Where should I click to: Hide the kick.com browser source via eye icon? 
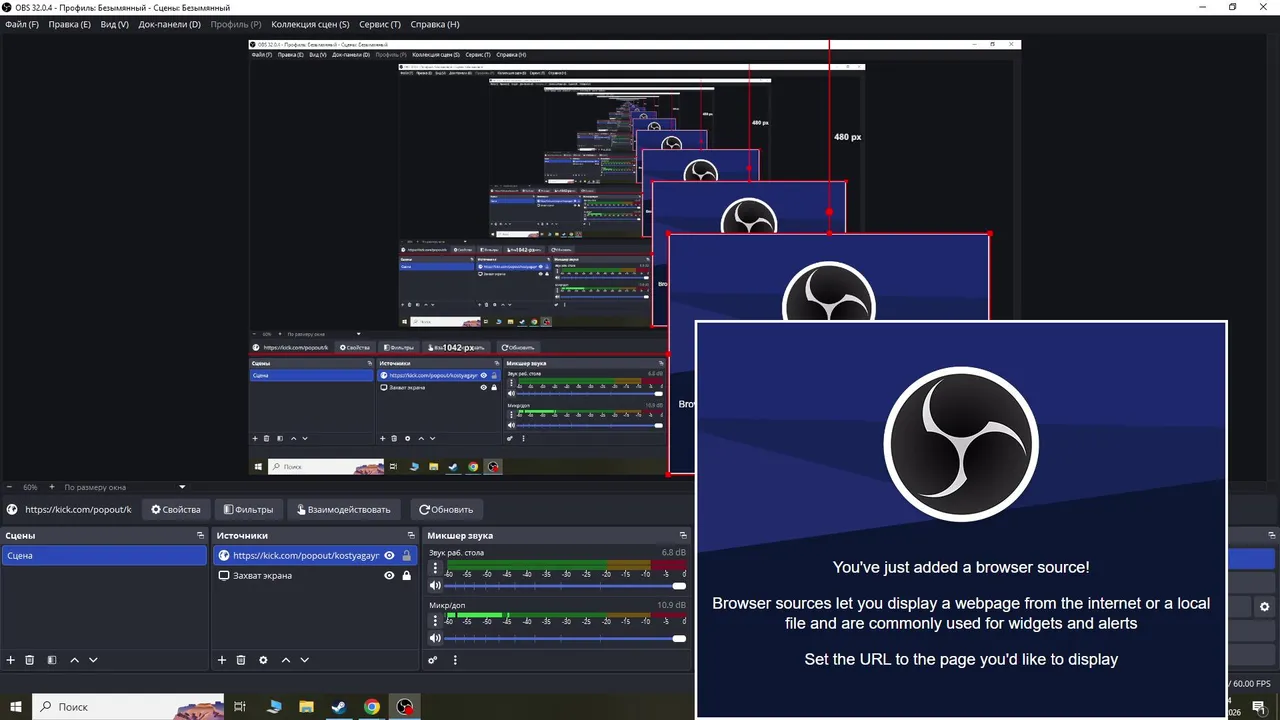tap(389, 556)
